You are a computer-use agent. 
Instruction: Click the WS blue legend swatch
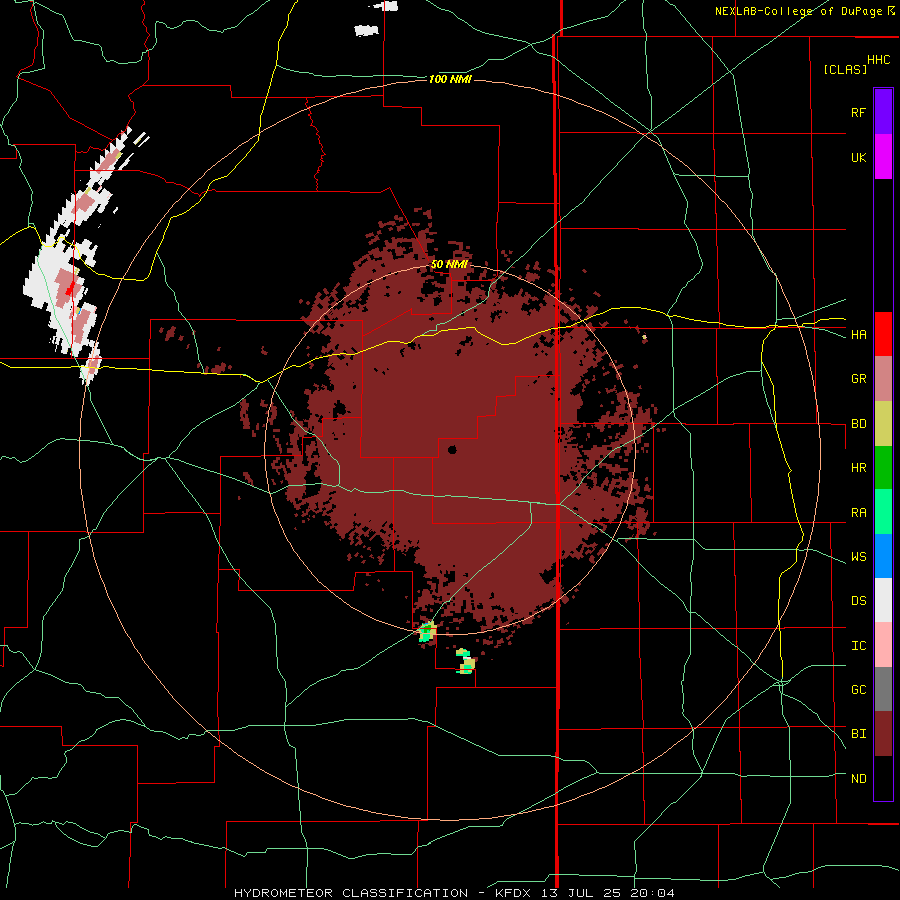point(883,556)
